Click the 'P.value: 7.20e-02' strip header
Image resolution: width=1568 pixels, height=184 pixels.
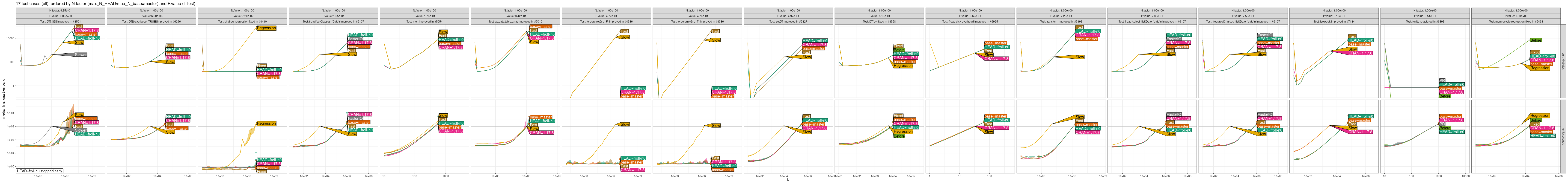(242, 16)
